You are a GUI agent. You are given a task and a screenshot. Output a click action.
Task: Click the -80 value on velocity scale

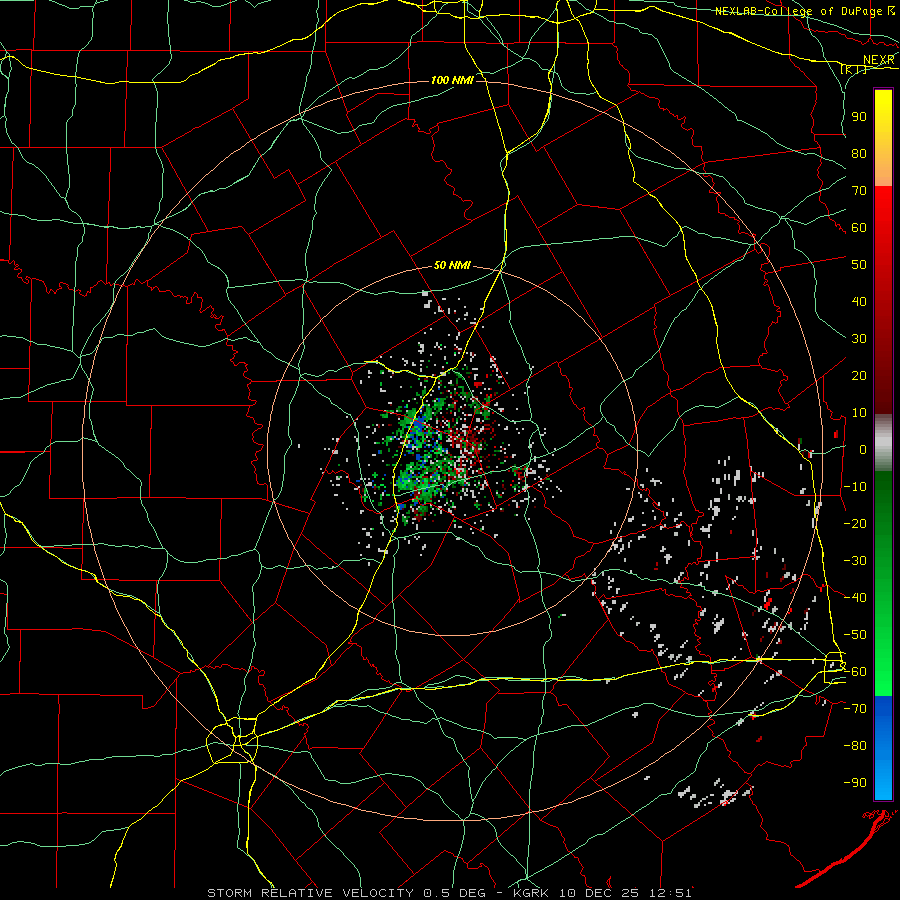click(855, 746)
